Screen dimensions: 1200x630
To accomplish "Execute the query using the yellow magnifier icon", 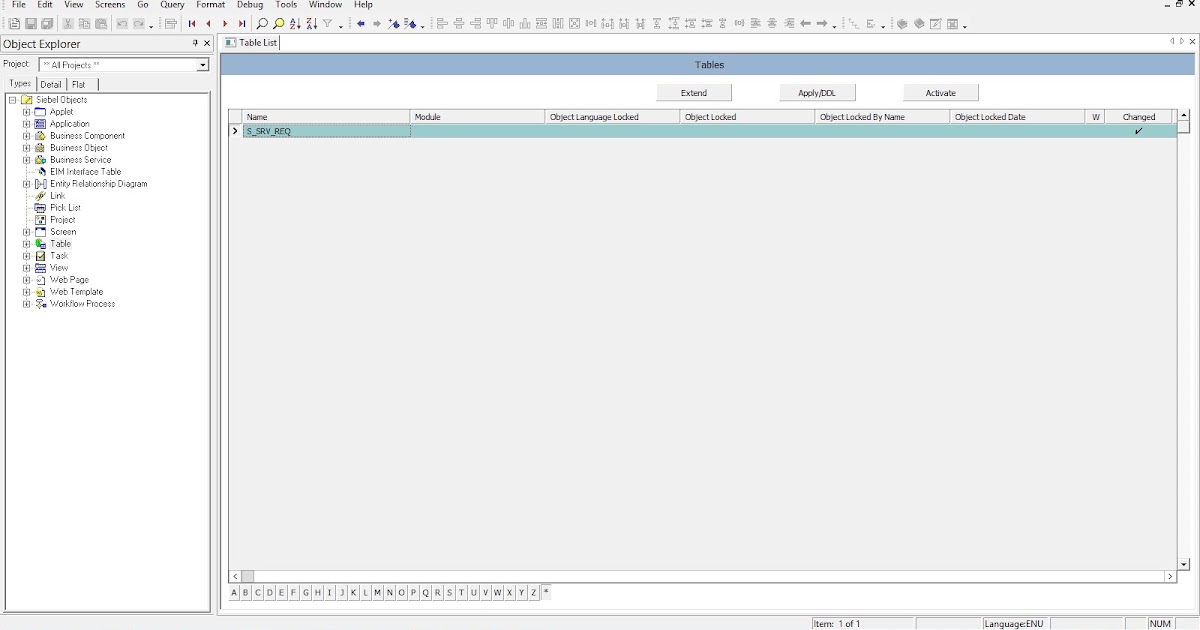I will [277, 23].
